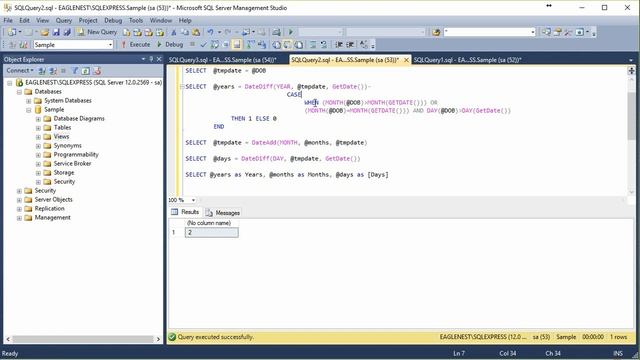Open the Query menu

64,20
